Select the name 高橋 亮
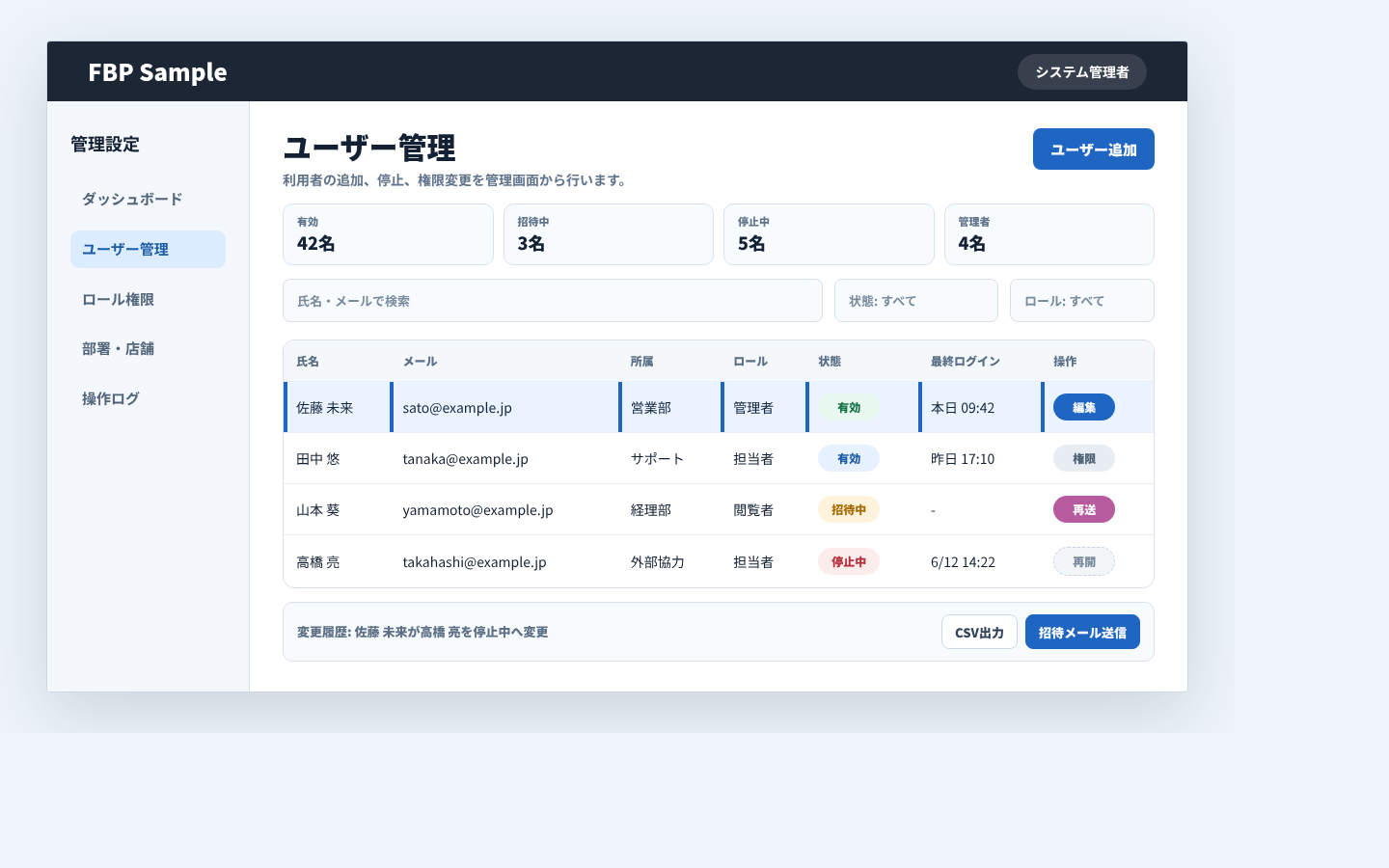 (x=318, y=562)
